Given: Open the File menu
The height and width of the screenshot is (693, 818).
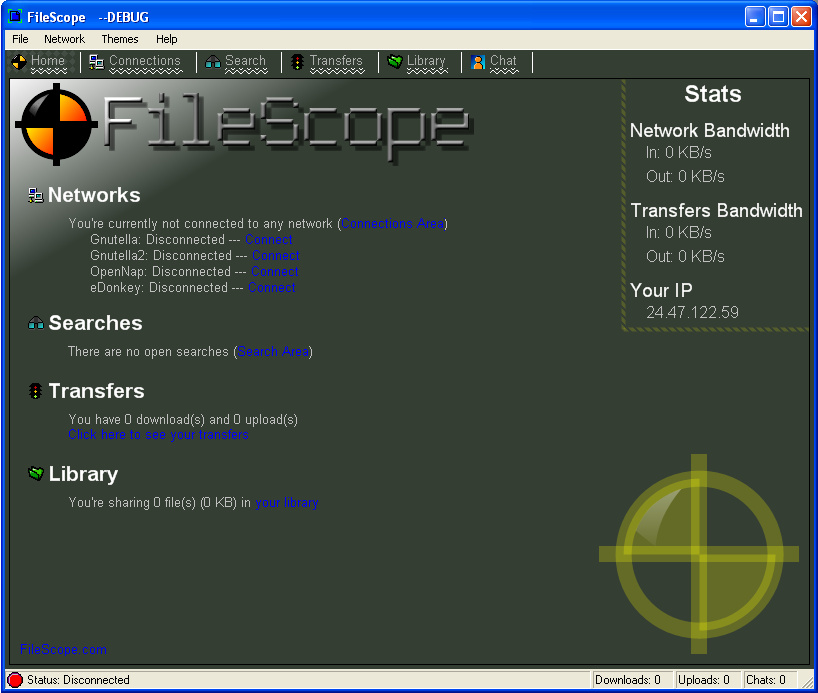Looking at the screenshot, I should click(x=20, y=39).
